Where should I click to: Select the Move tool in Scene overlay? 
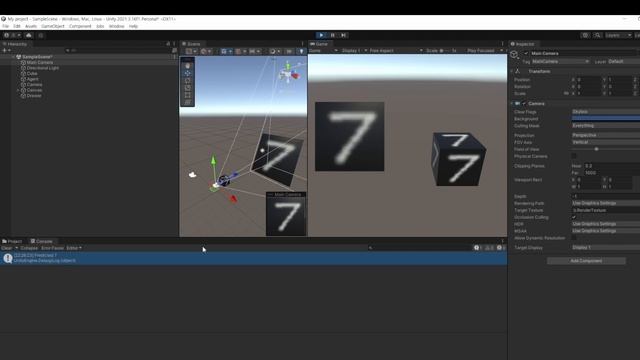188,73
